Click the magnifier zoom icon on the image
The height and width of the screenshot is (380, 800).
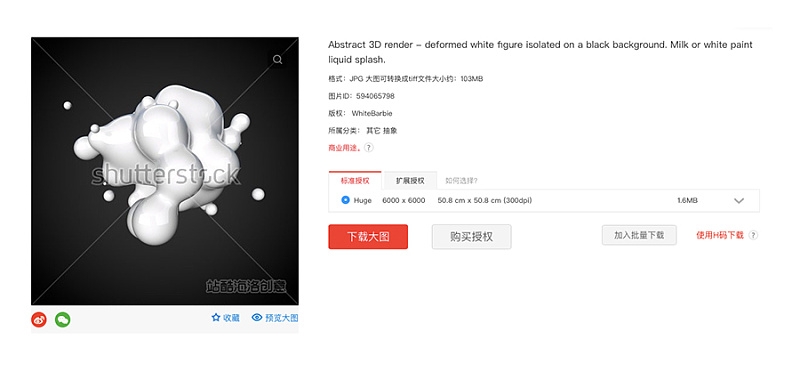point(278,59)
